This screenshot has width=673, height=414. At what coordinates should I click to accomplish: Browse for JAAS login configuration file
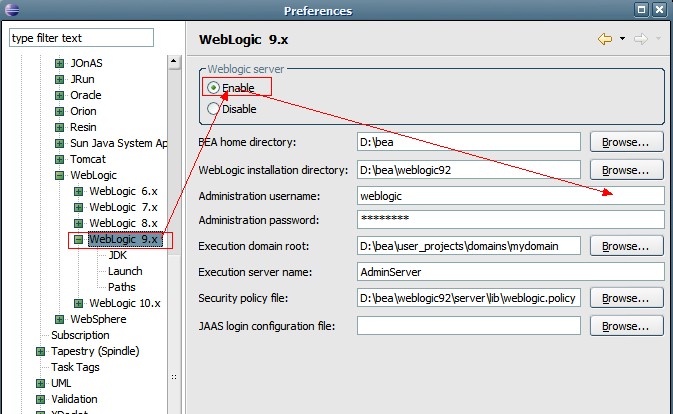pyautogui.click(x=626, y=326)
